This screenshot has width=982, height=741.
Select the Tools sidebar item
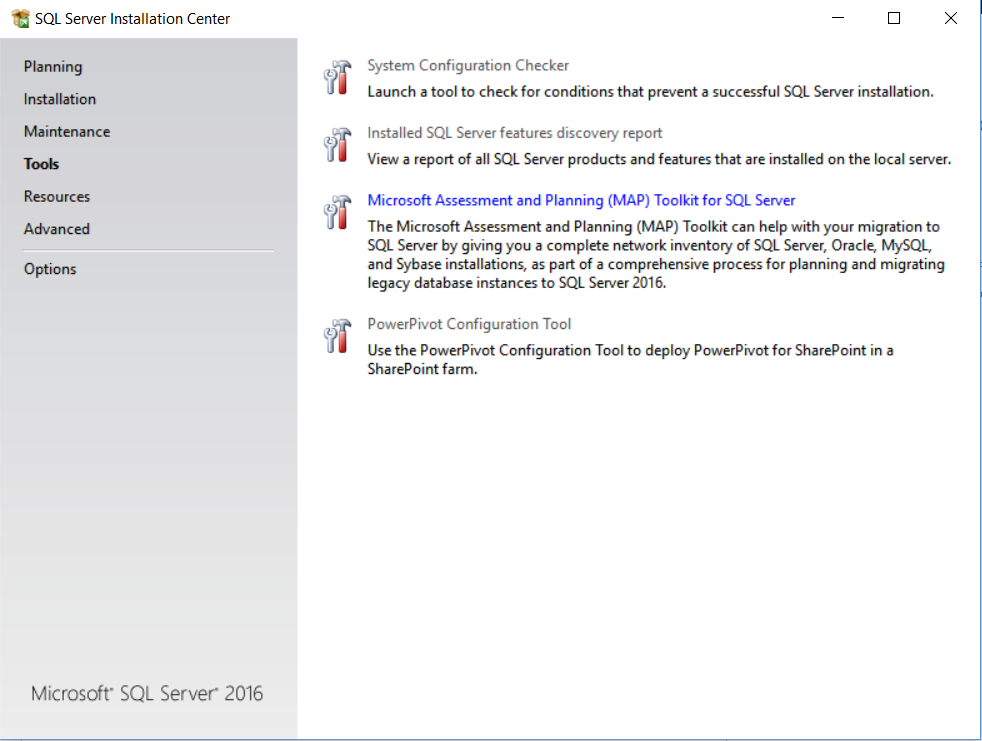[42, 164]
